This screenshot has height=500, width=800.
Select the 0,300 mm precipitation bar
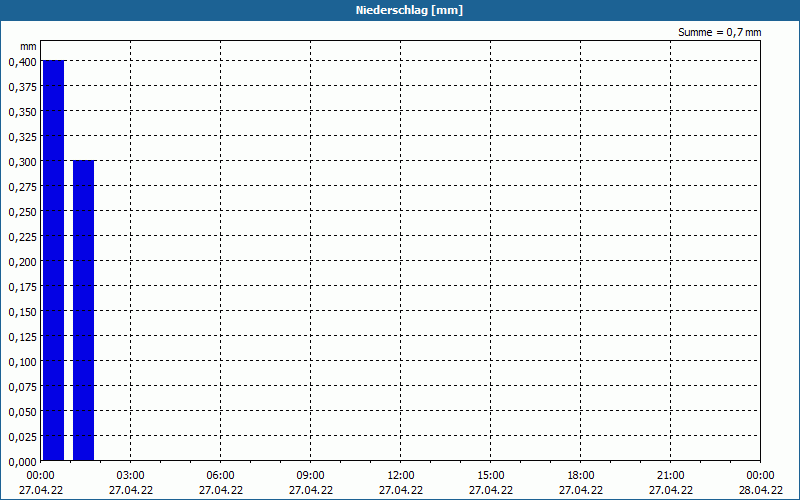click(84, 310)
